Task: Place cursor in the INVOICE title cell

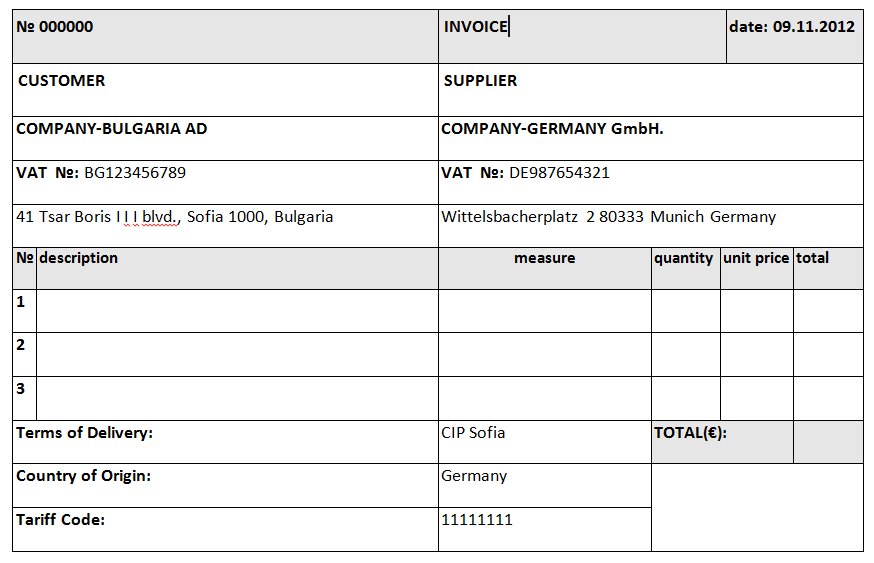Action: pos(476,27)
